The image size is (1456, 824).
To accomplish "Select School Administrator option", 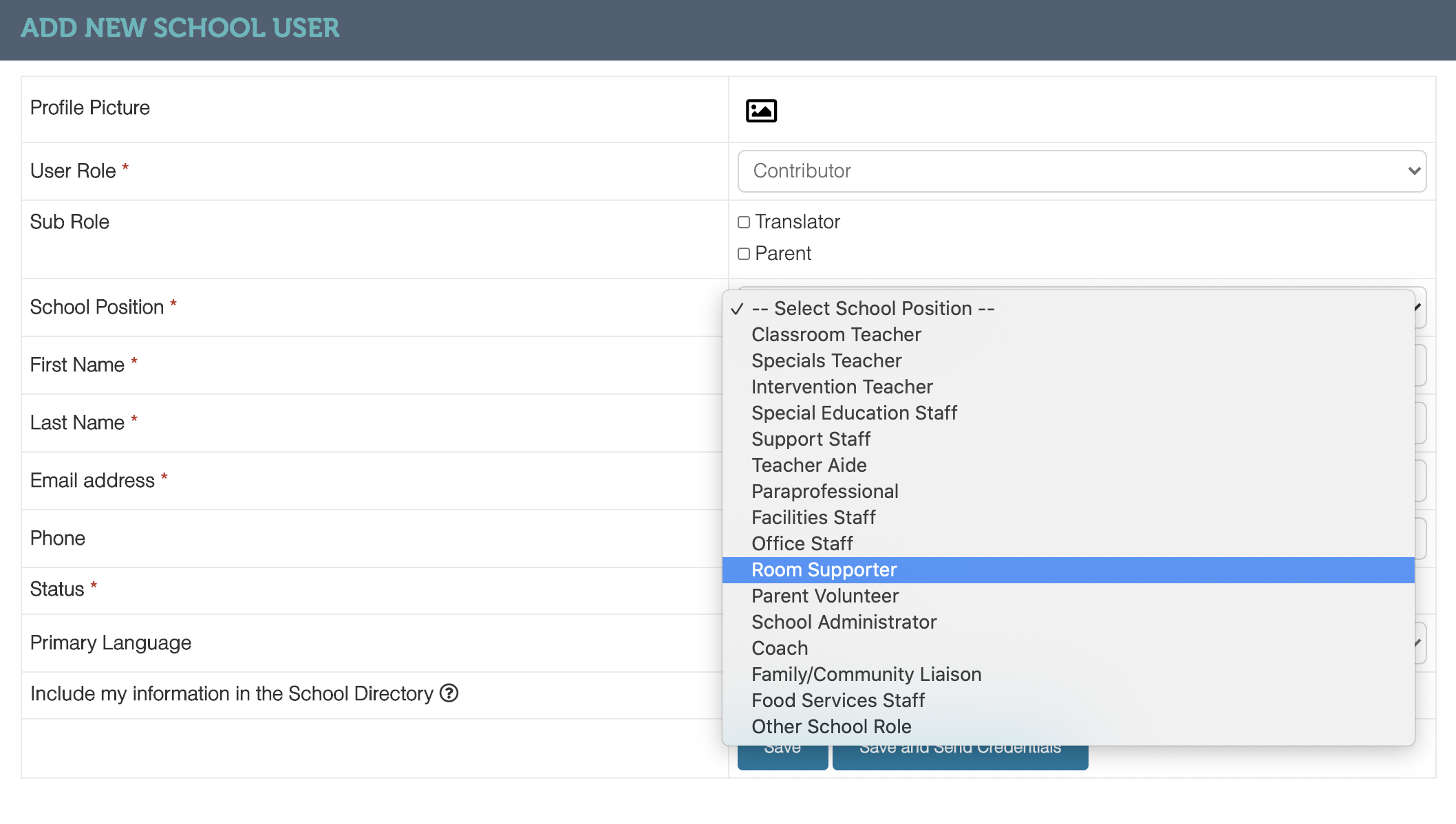I will coord(844,622).
